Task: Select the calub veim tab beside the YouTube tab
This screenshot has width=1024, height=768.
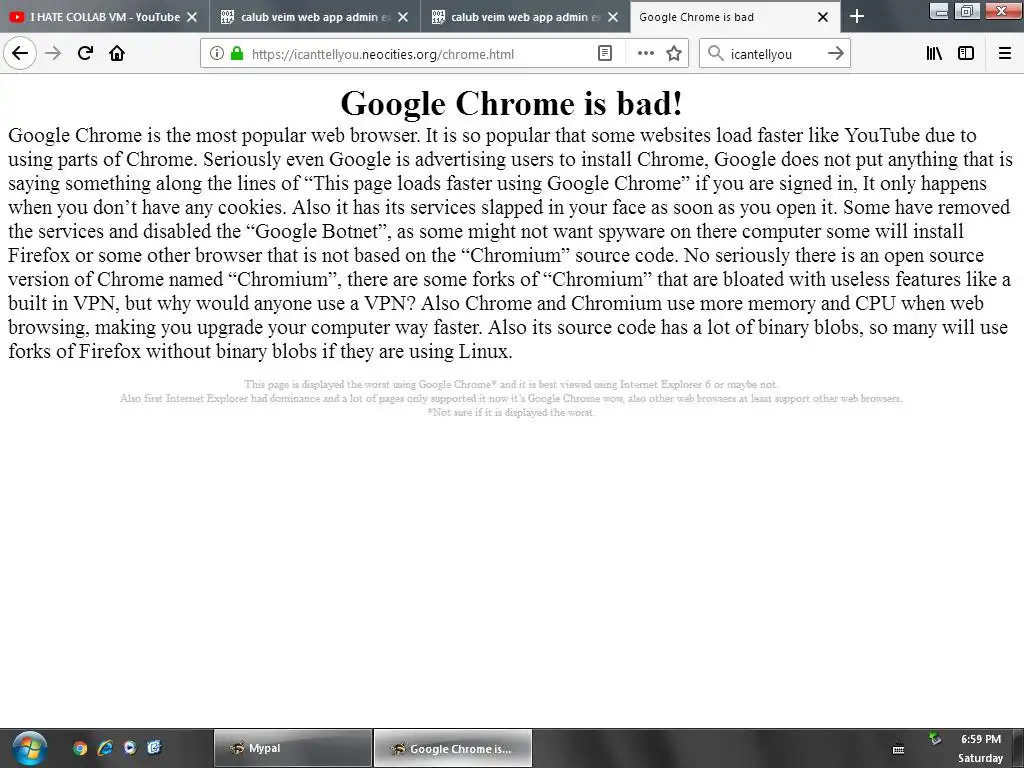Action: 315,17
